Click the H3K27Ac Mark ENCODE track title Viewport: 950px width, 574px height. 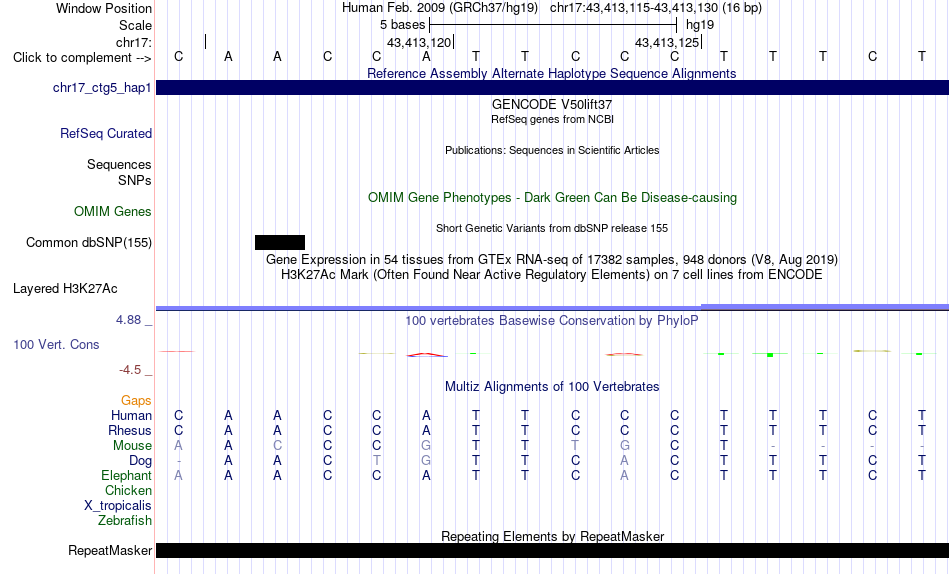tap(552, 275)
